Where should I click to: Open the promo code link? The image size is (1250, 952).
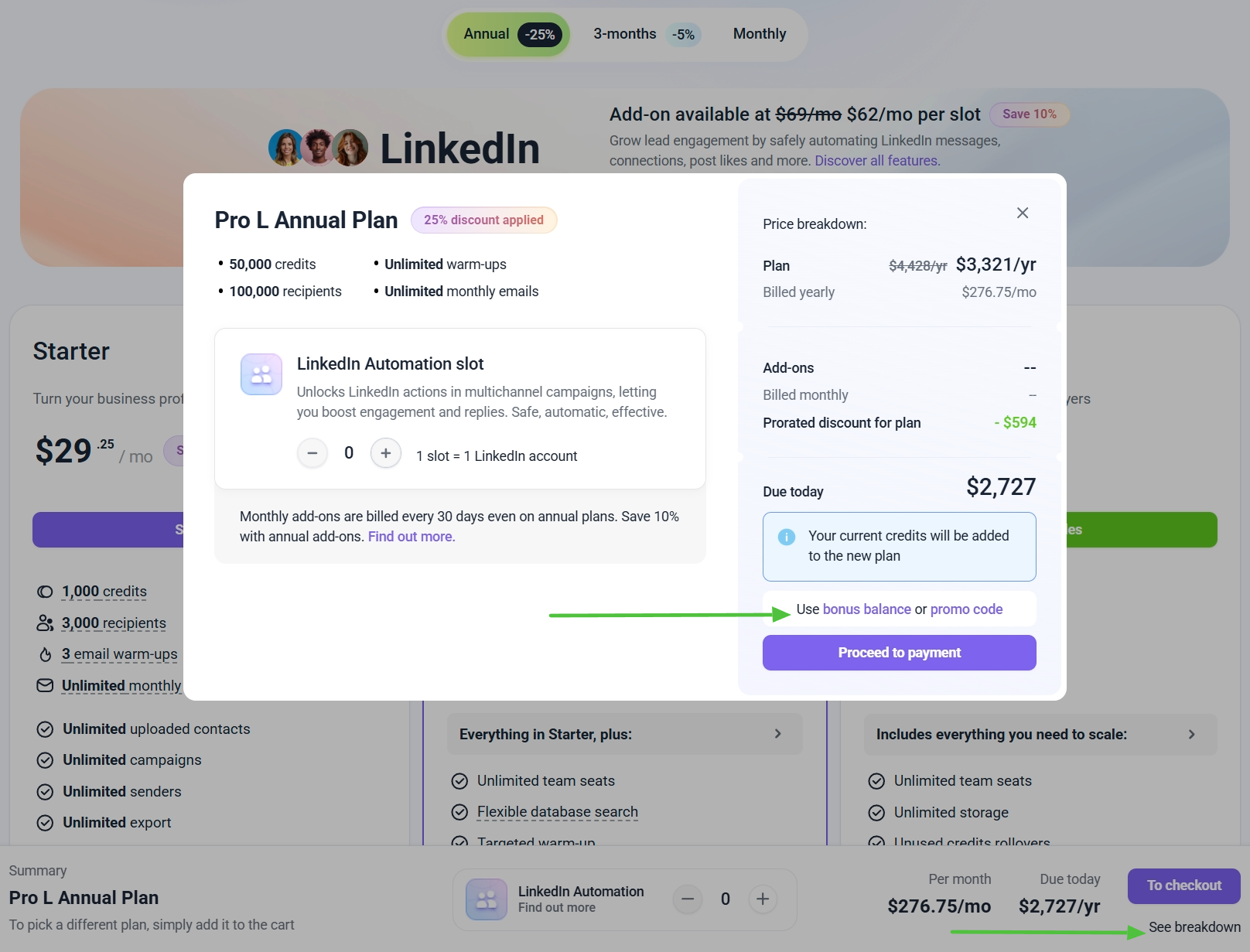click(967, 609)
